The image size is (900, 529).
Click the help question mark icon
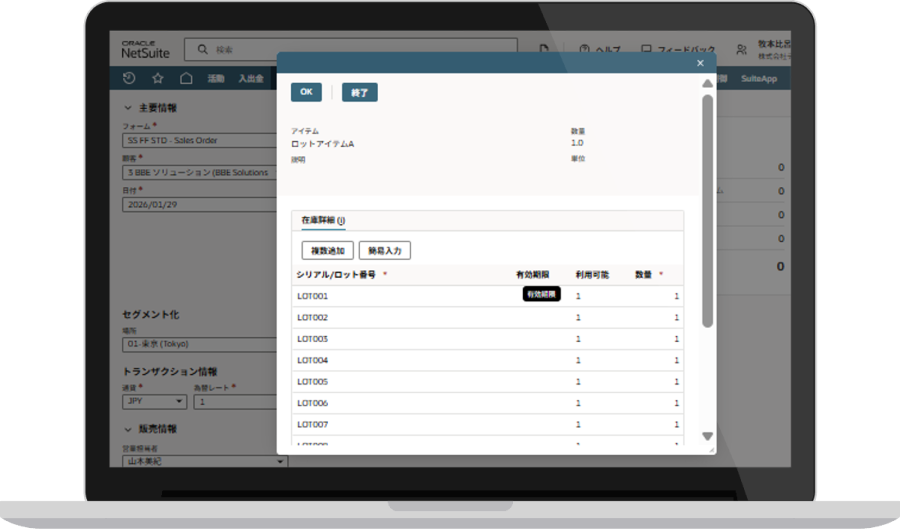[584, 49]
